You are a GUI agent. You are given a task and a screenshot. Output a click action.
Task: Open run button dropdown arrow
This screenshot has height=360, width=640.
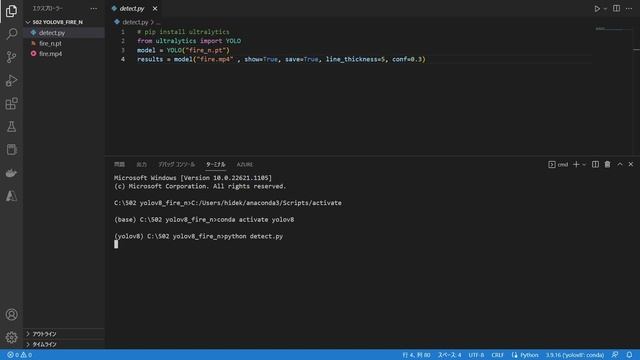(x=605, y=9)
